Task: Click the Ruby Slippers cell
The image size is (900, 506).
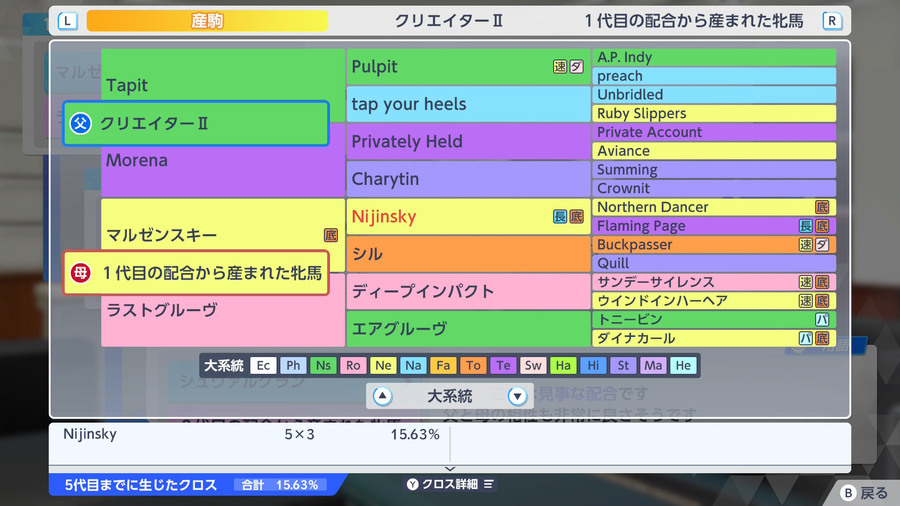Action: [713, 114]
